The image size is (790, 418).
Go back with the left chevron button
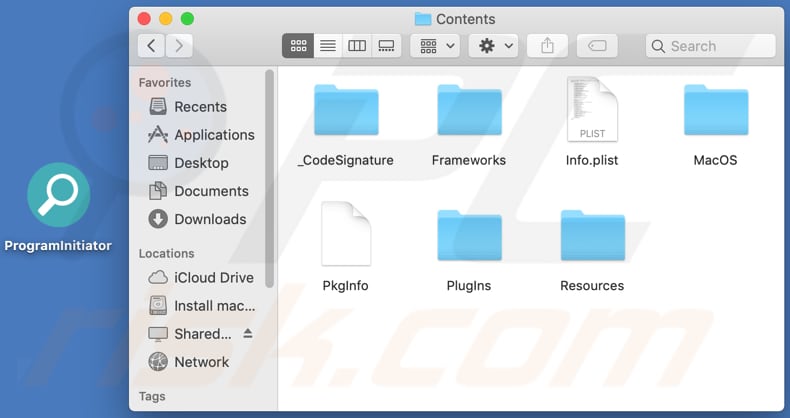coord(151,46)
